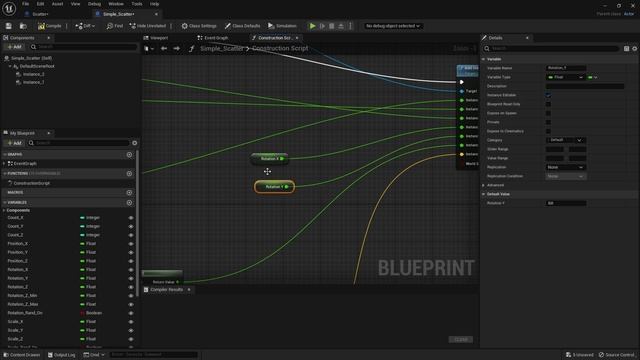Click the Eject button in toolbar
The width and height of the screenshot is (640, 360).
341,26
